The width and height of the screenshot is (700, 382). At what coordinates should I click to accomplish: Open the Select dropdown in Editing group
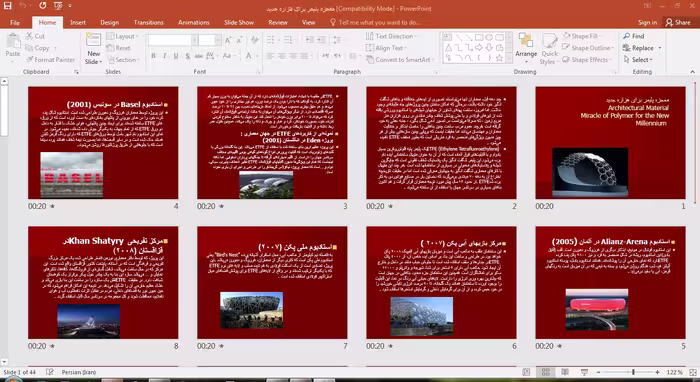[x=638, y=59]
